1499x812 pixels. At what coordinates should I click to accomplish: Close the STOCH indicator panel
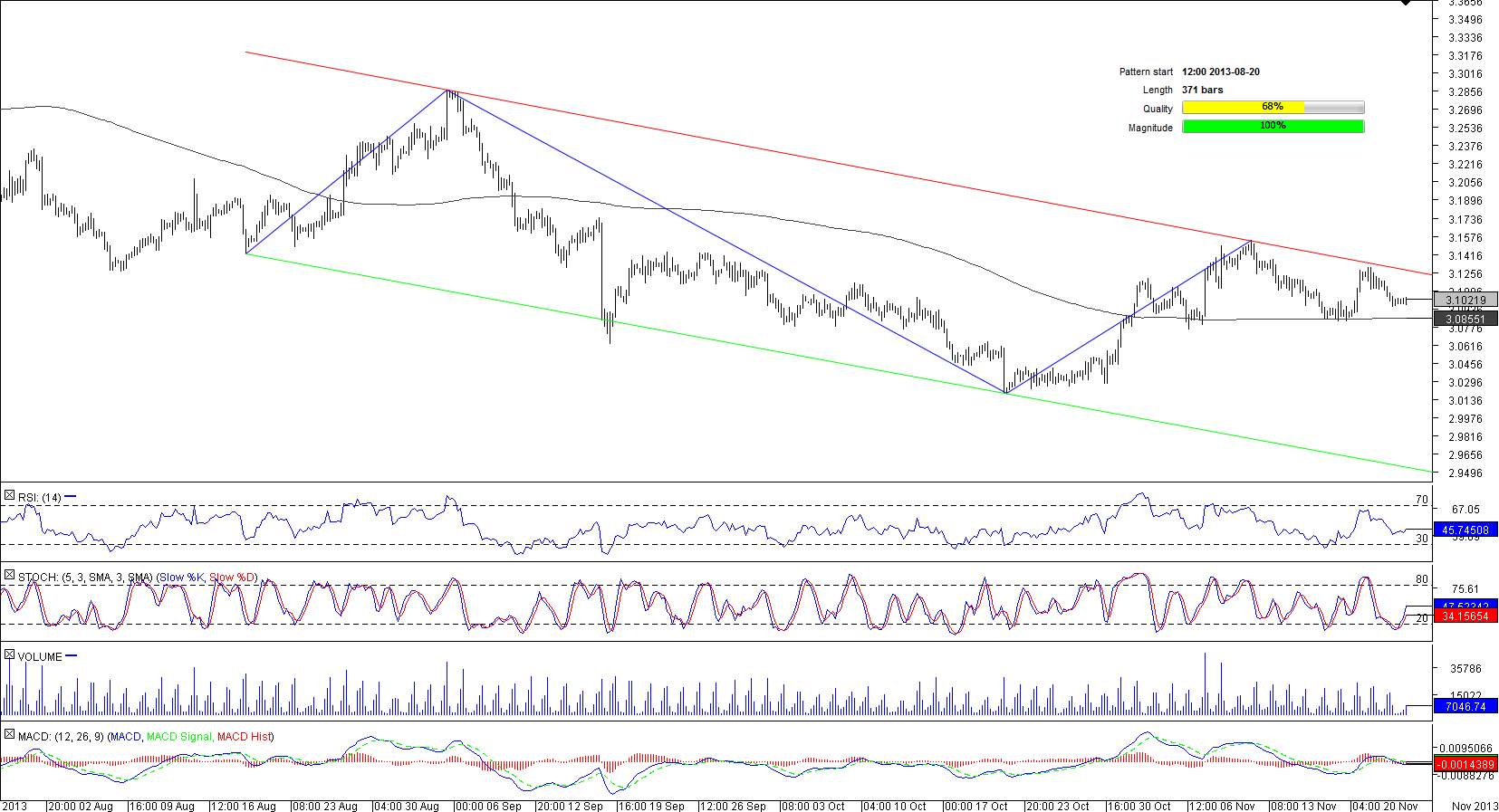[x=9, y=576]
